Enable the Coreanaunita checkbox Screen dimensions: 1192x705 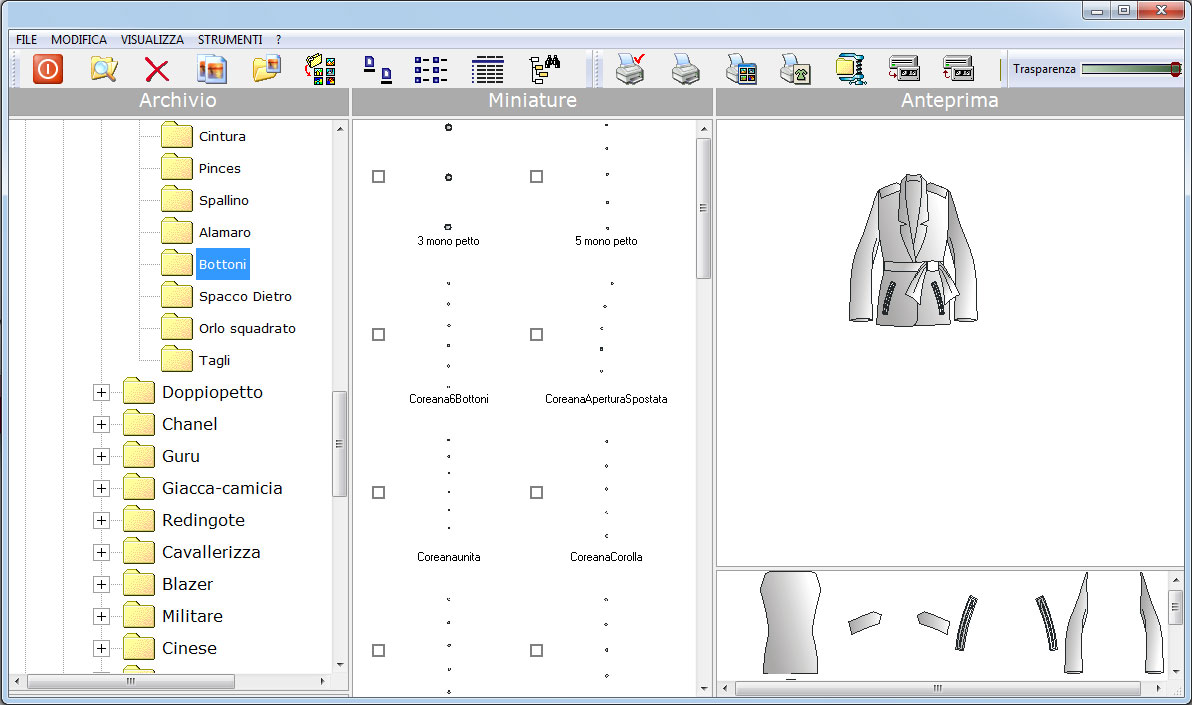pos(379,493)
